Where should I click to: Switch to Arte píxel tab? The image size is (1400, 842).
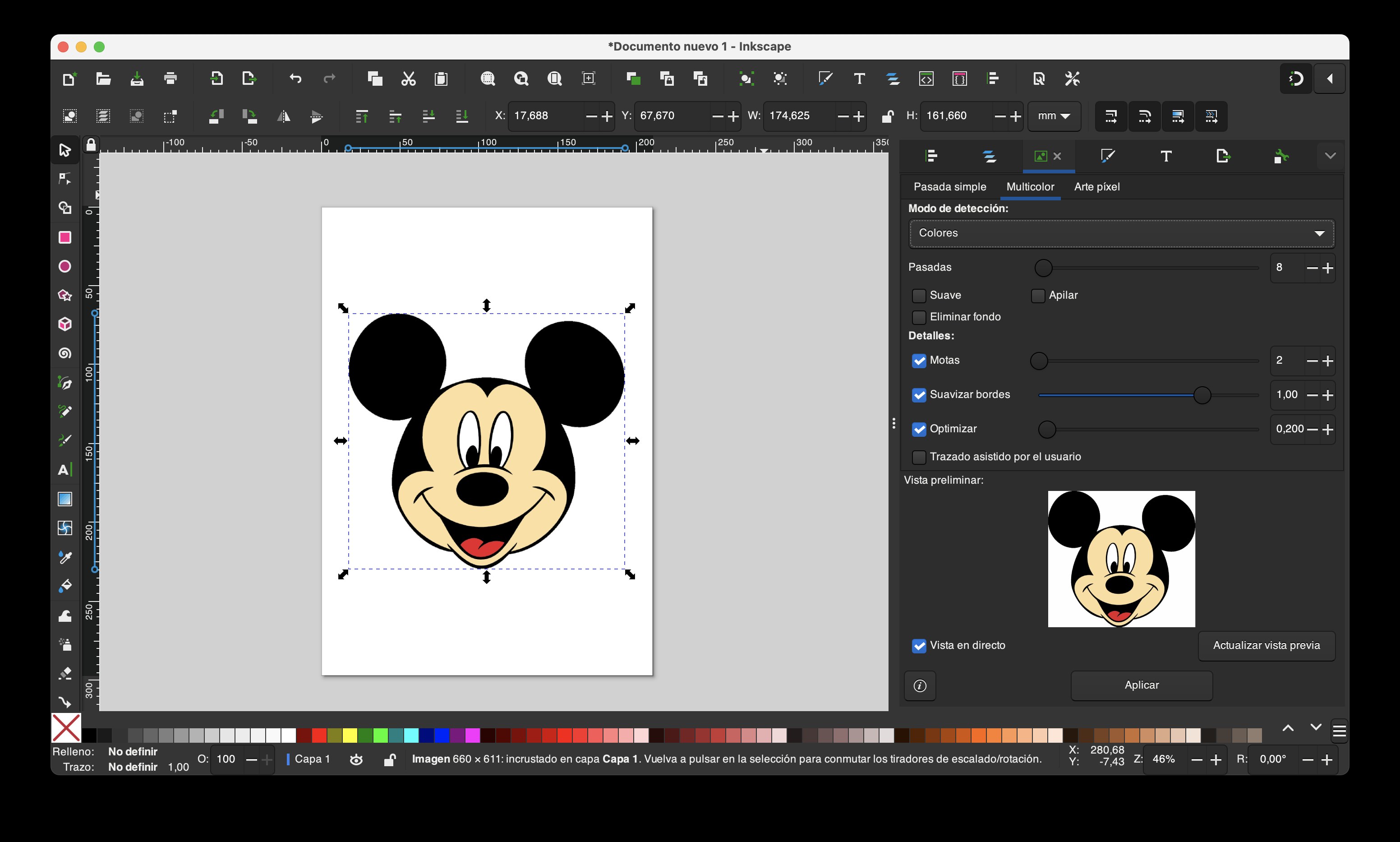1096,187
